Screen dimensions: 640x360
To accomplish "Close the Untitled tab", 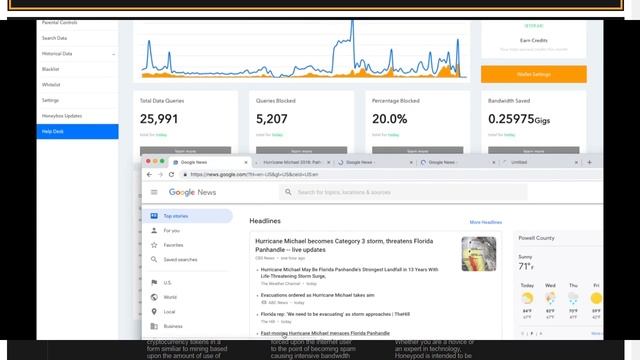I will (x=576, y=162).
